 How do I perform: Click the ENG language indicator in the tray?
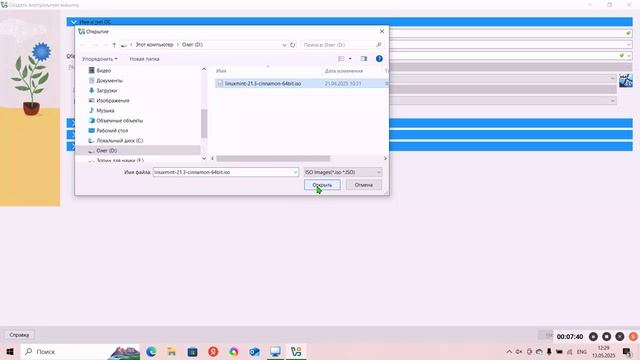pos(582,351)
